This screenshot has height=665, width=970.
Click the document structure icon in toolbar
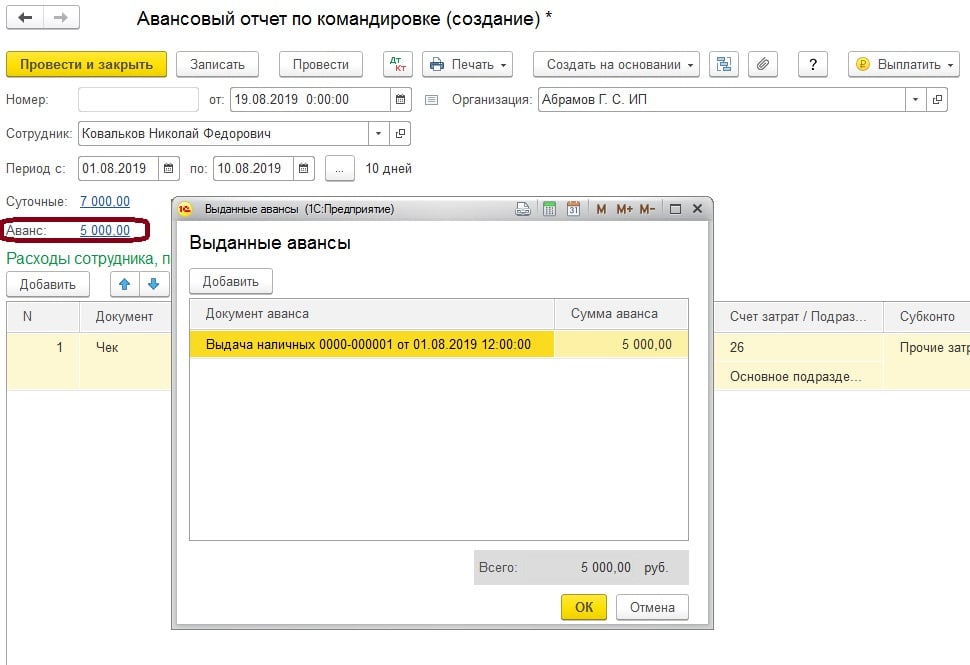[723, 64]
